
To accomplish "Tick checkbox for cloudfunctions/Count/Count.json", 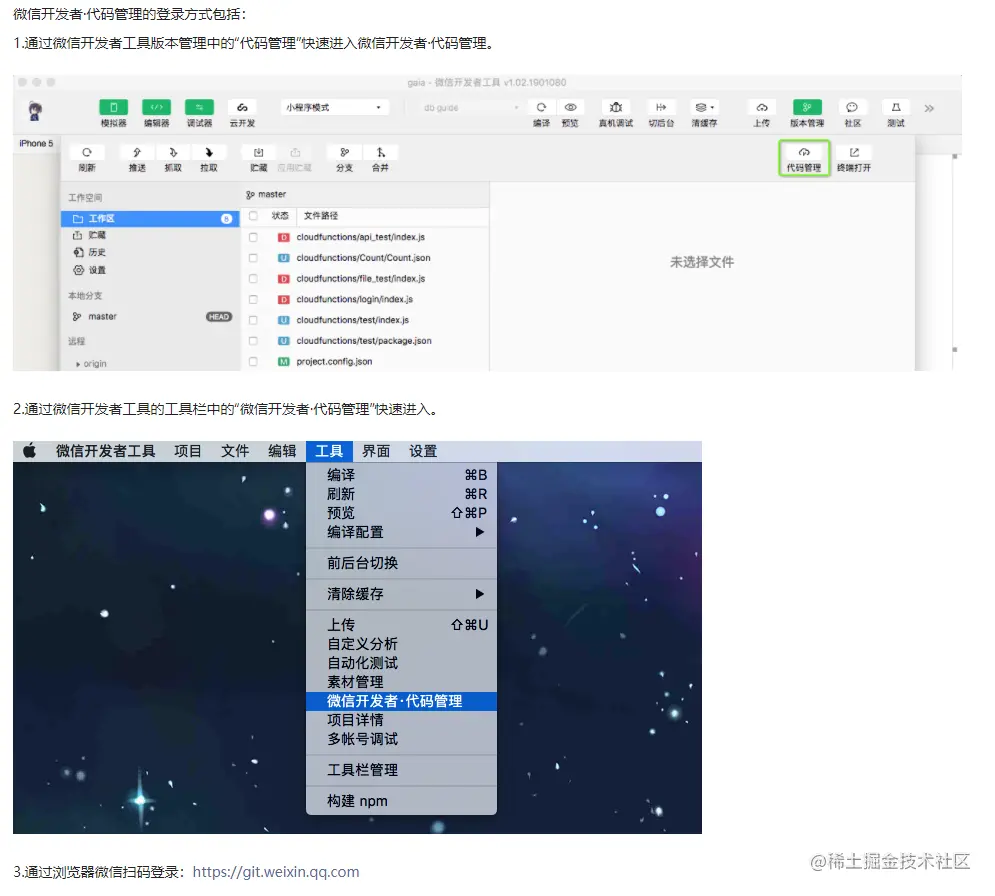I will tap(253, 258).
